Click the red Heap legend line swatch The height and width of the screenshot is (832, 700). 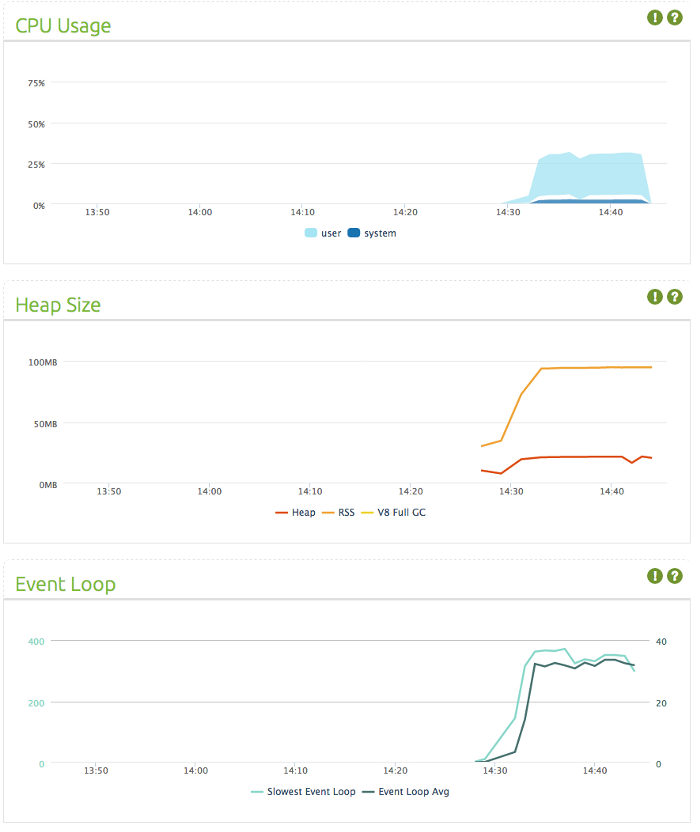pos(281,513)
